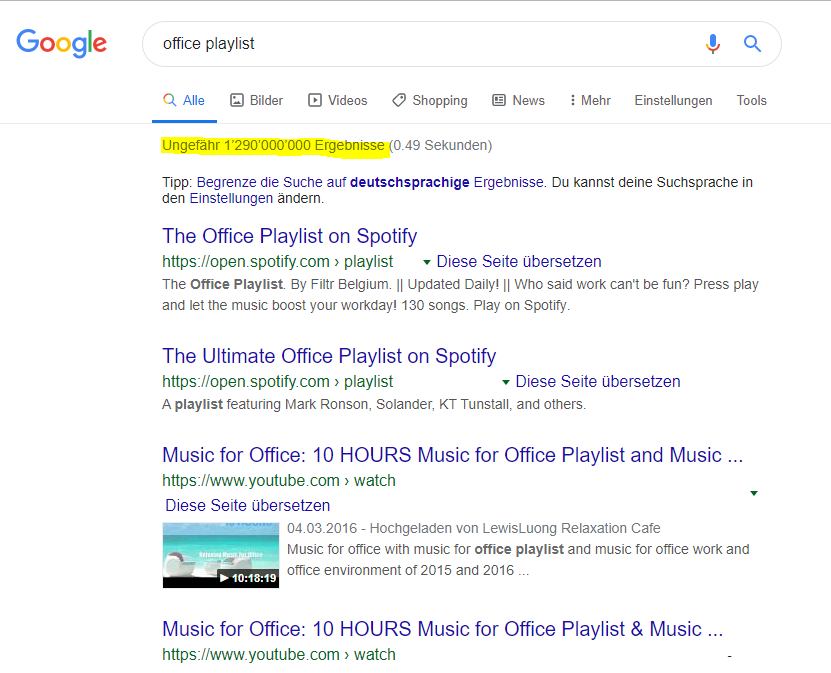Open the Bilder tab
Screen dimensions: 831x673
[x=257, y=100]
